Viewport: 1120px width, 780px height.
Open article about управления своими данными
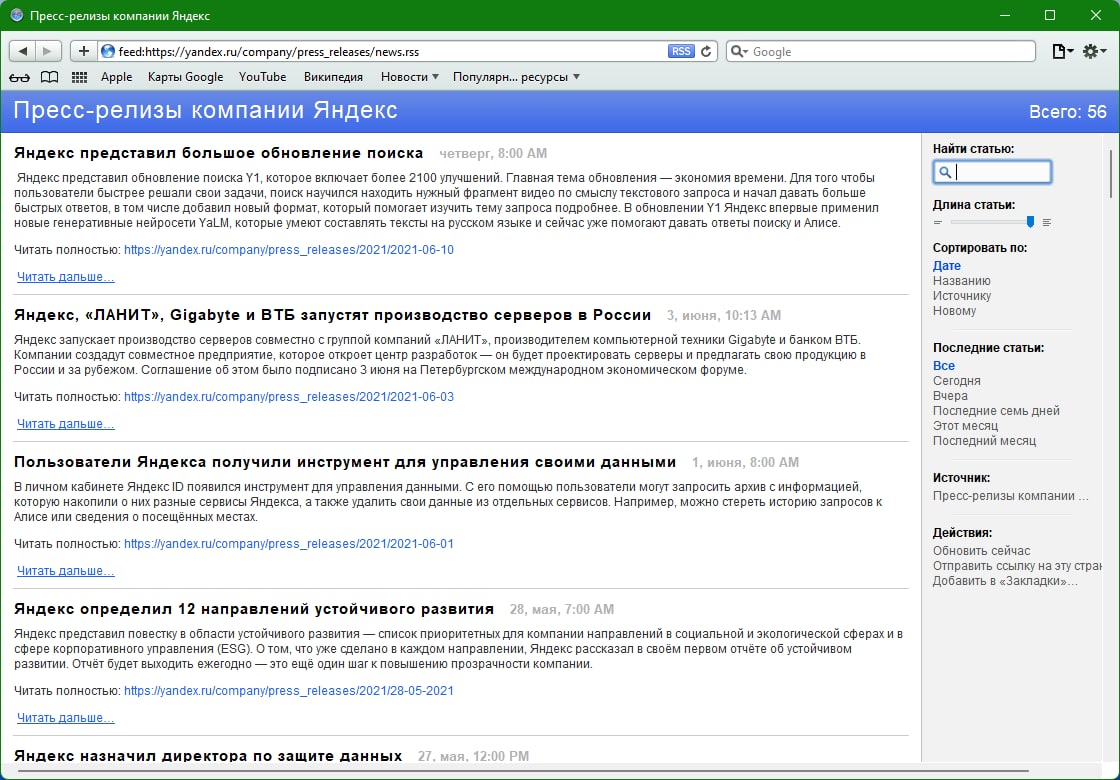pyautogui.click(x=345, y=462)
